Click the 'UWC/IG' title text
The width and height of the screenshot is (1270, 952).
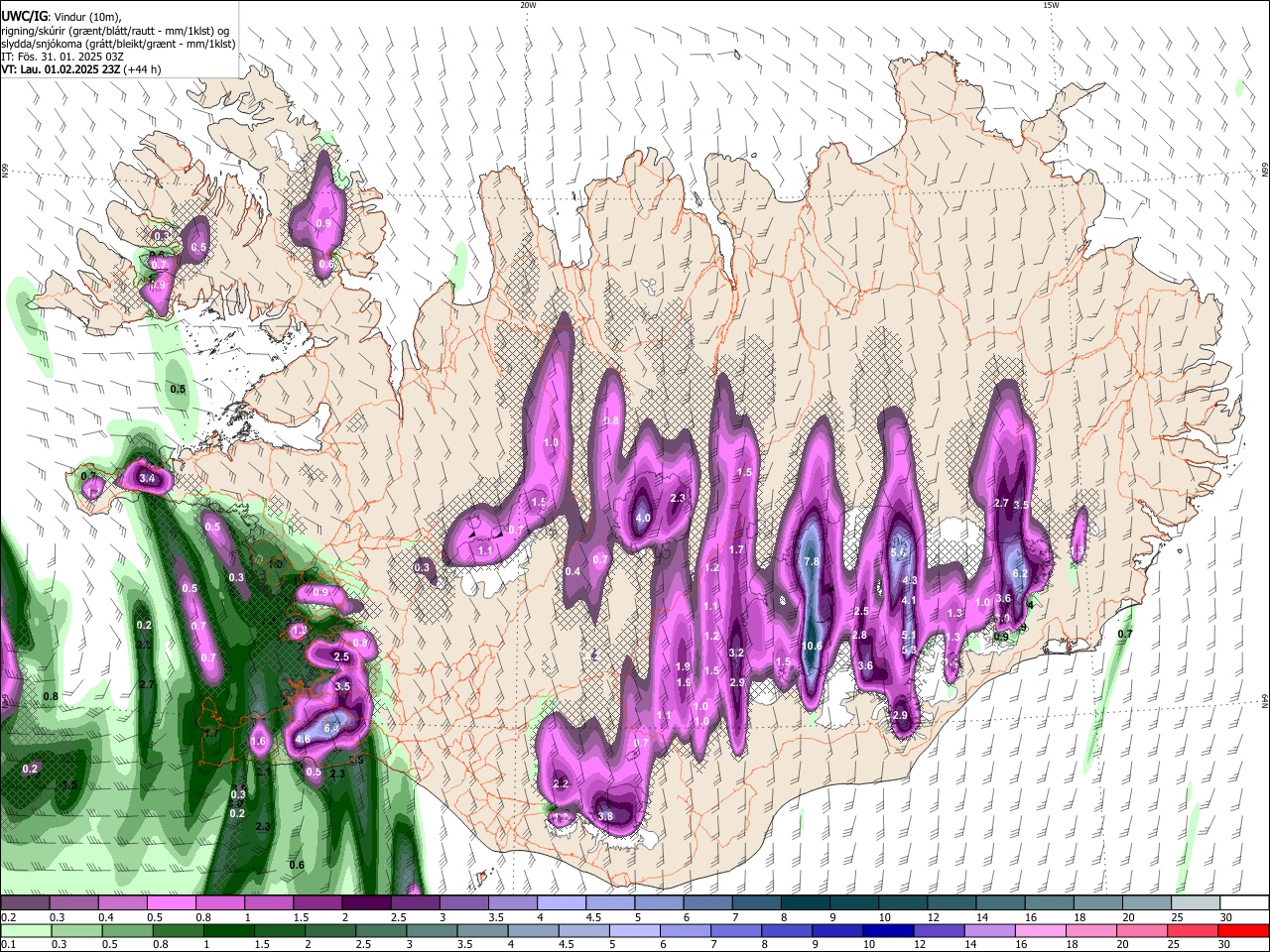tap(23, 17)
